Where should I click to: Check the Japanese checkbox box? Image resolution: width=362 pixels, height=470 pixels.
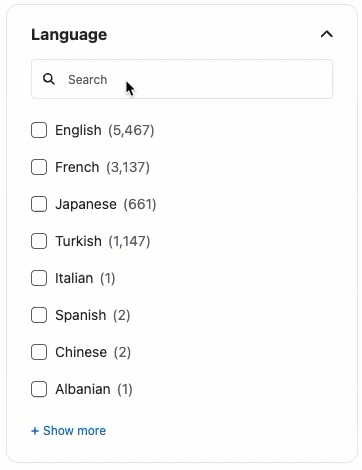click(39, 204)
